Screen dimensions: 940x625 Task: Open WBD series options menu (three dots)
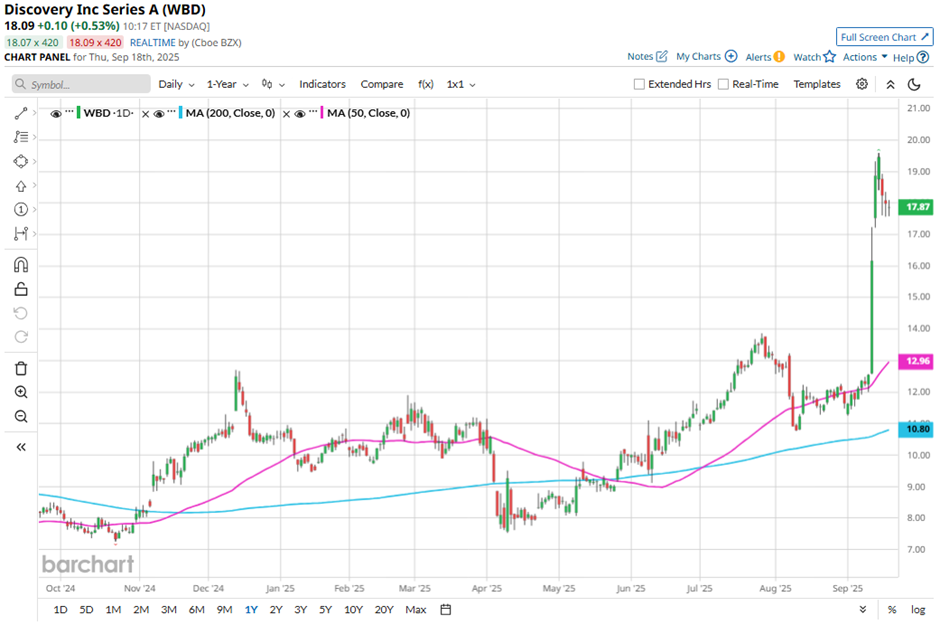coord(69,112)
